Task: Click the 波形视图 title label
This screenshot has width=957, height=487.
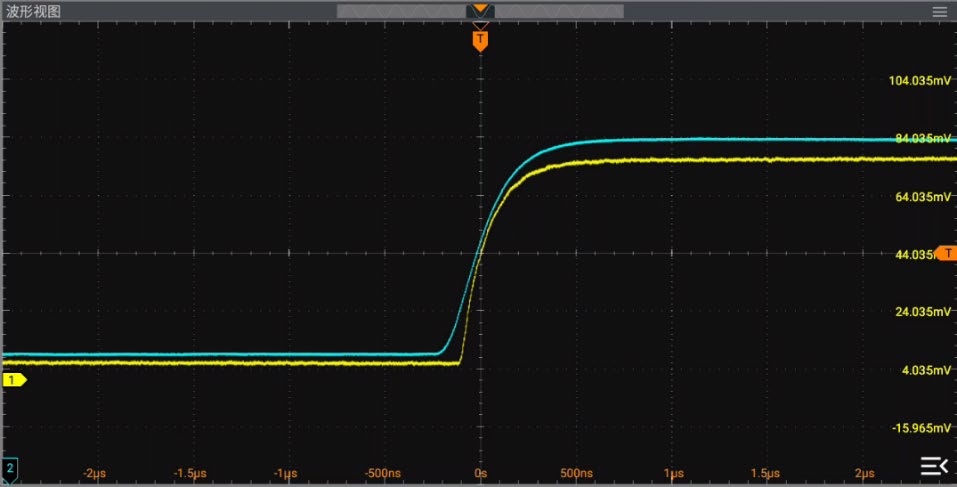Action: [33, 12]
